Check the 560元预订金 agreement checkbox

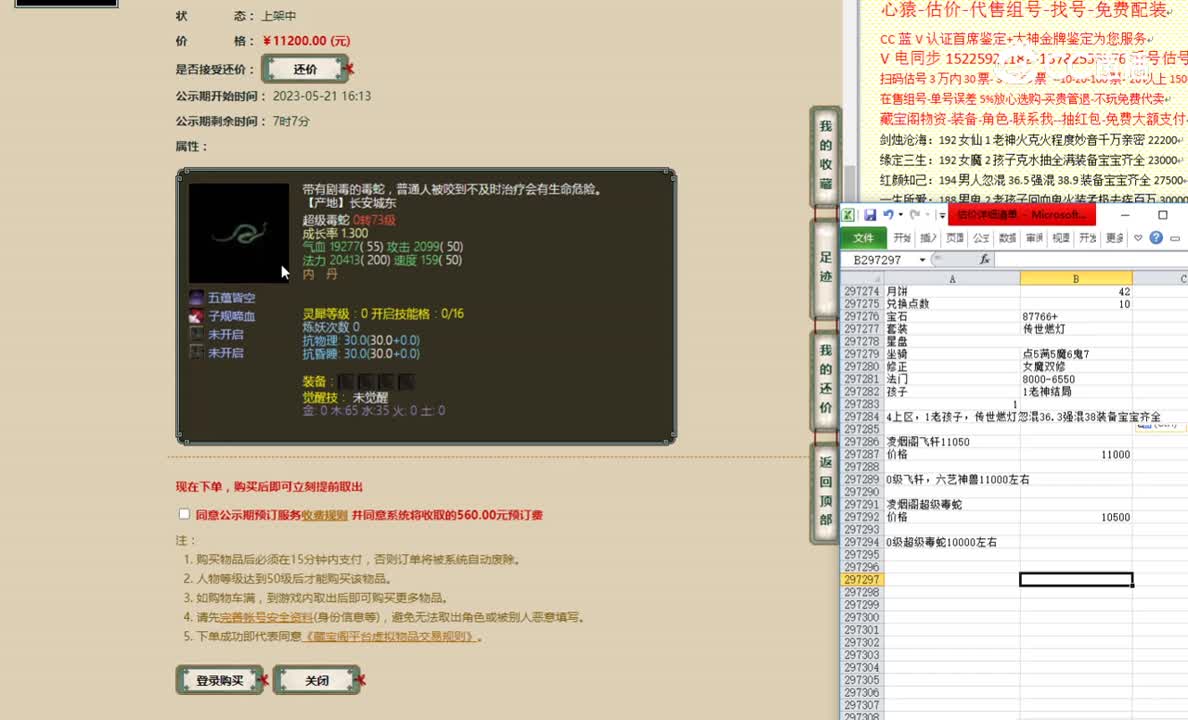[x=184, y=513]
